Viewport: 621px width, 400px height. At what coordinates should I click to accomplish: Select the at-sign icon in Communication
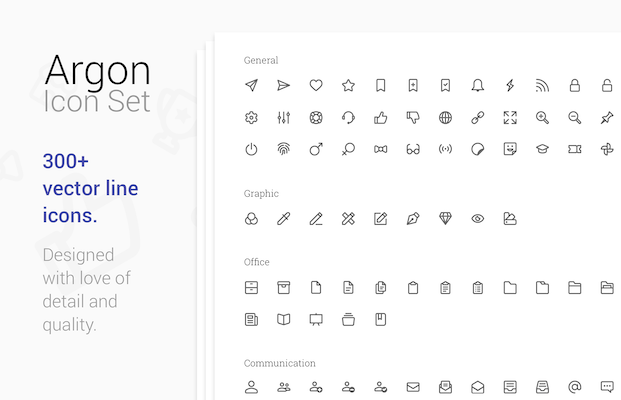(x=575, y=387)
